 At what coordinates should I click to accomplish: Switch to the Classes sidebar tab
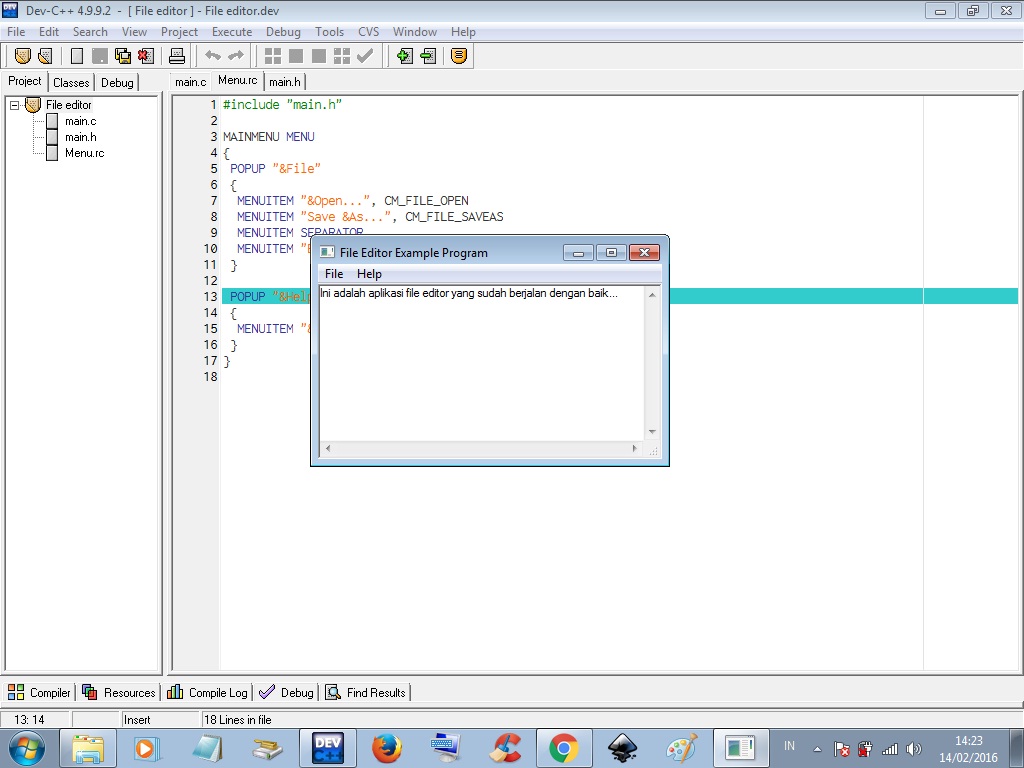pos(71,83)
